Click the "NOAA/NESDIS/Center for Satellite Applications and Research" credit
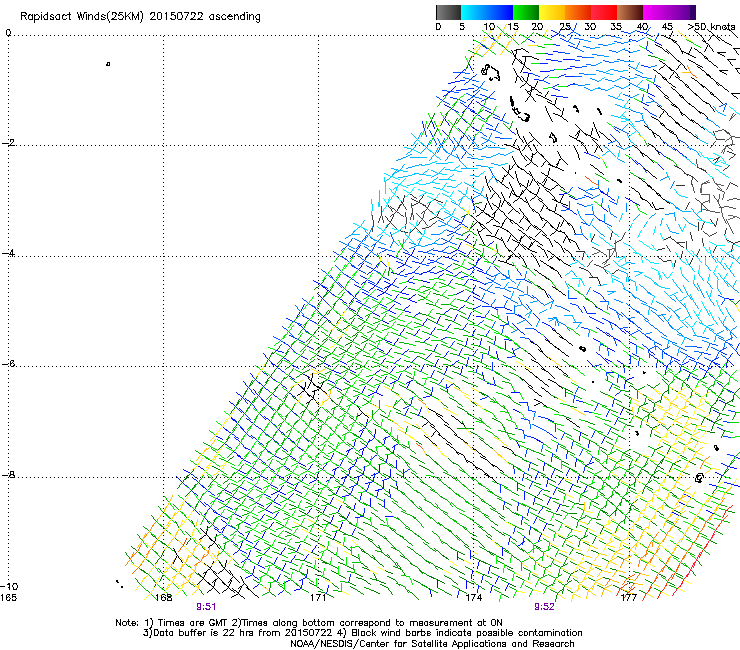The width and height of the screenshot is (740, 650). tap(432, 644)
